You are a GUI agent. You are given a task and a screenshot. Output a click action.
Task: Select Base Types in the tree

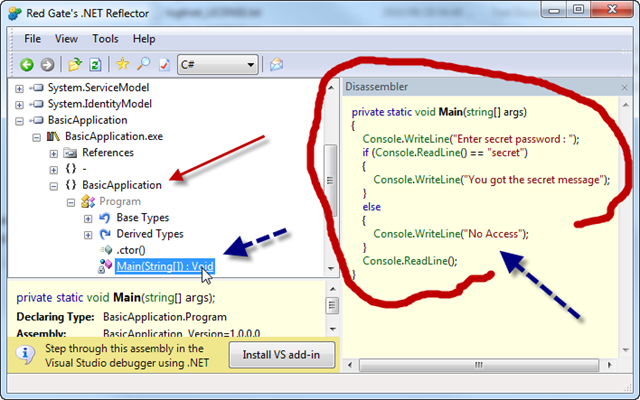142,218
